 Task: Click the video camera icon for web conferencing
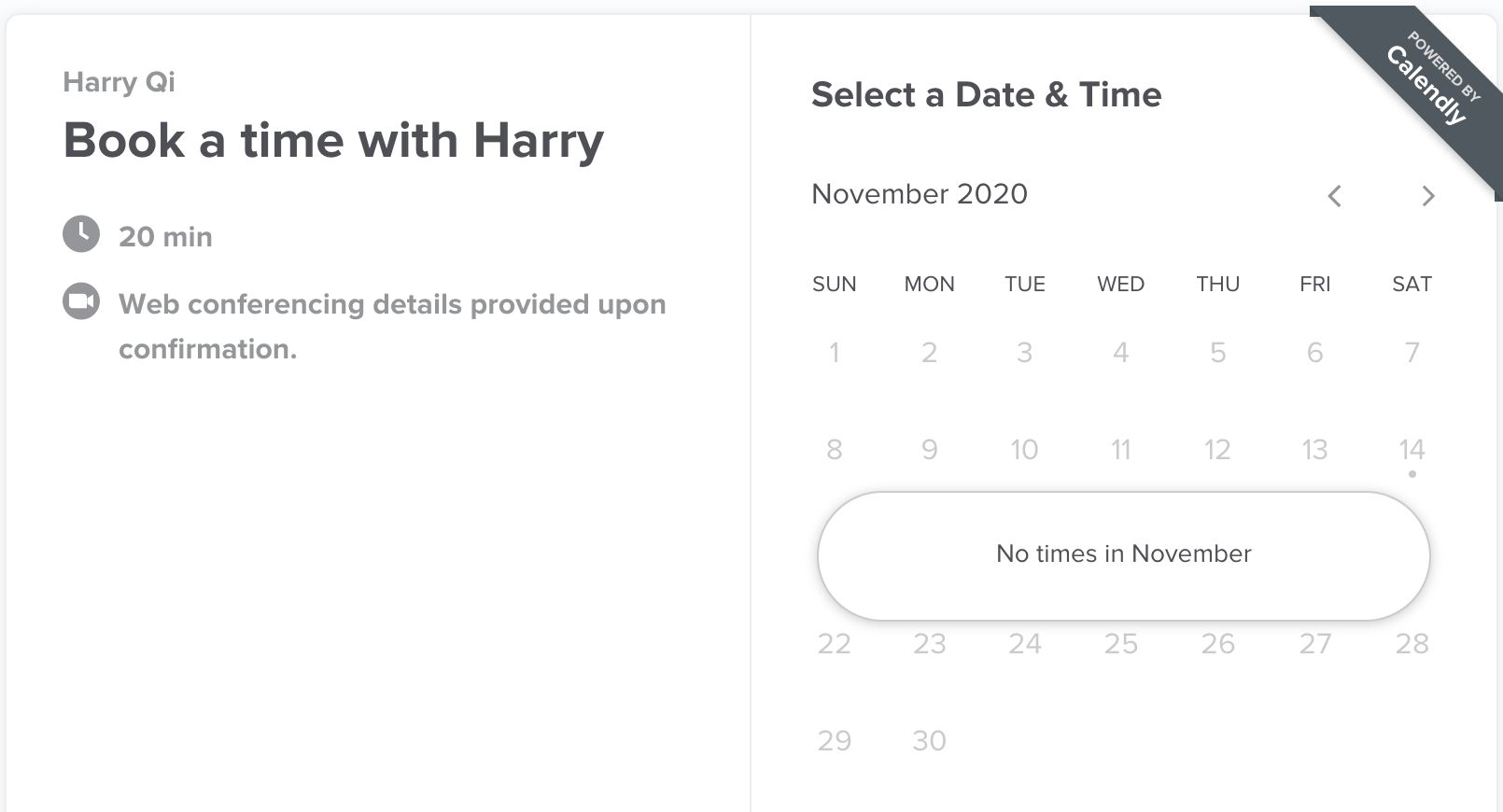pos(81,301)
